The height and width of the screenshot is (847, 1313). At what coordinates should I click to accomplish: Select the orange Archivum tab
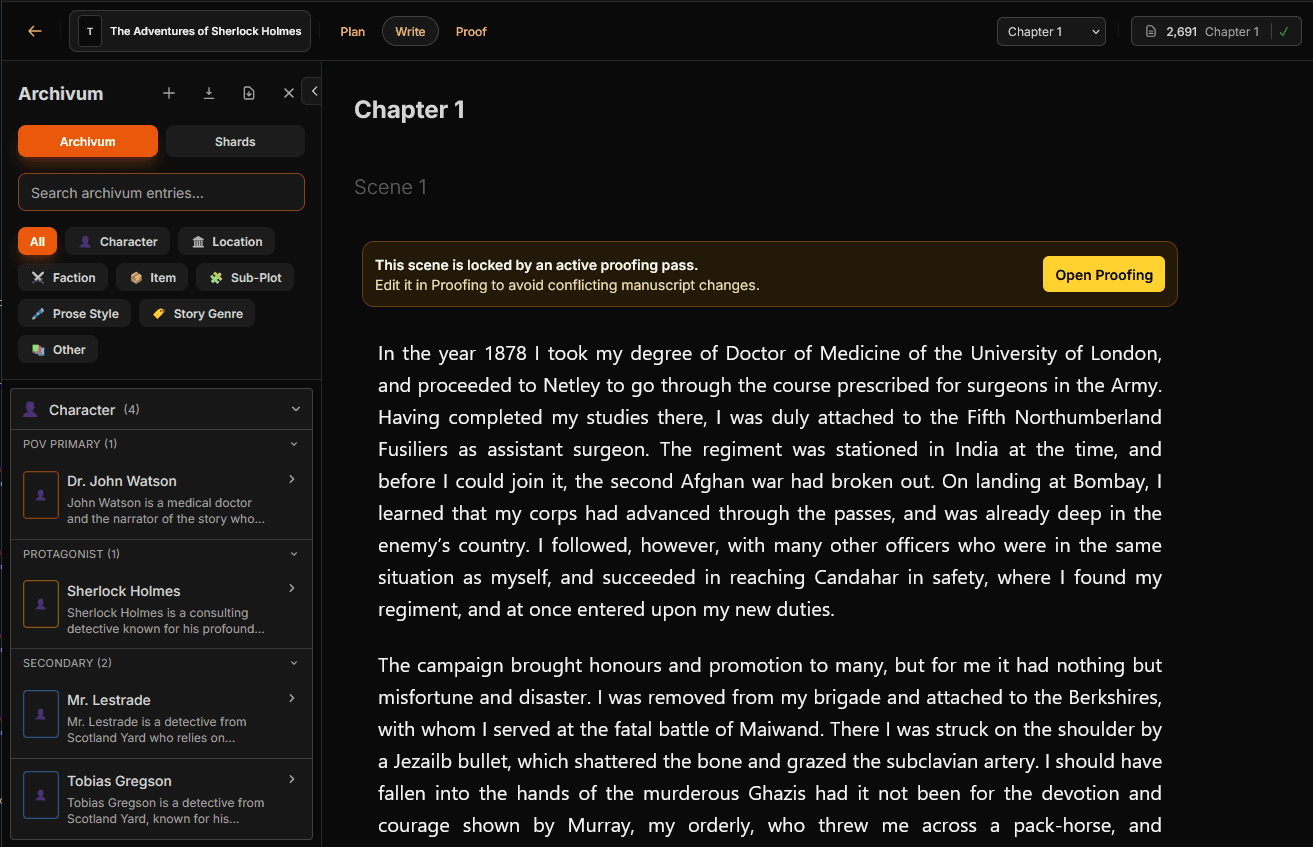[x=88, y=141]
